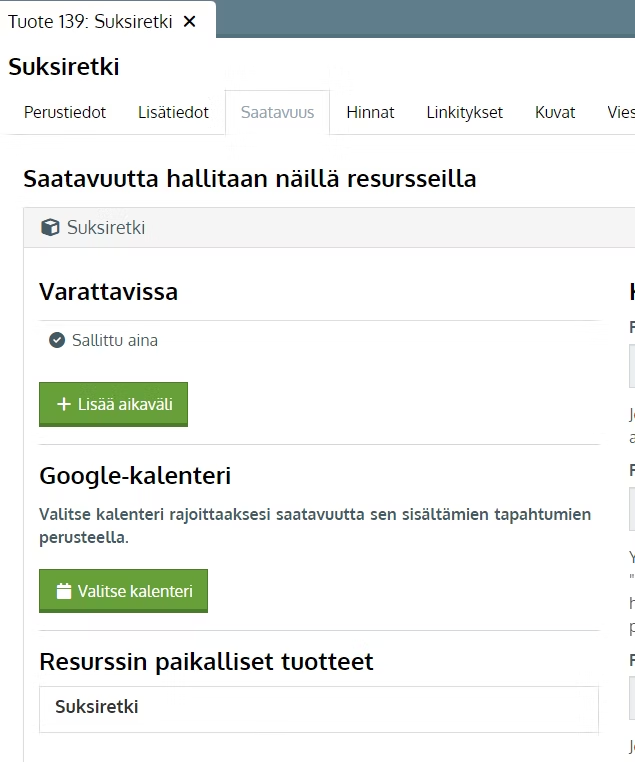Screen dimensions: 635x762
Task: Click the partially visible input field below Varattavissa row
Action: click(x=631, y=365)
